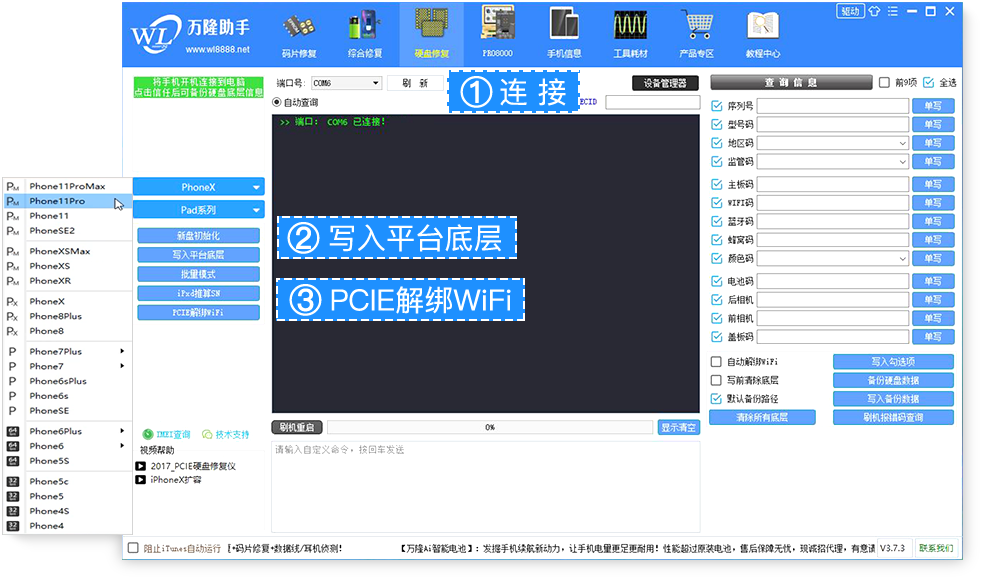
Task: Click the 序列号 input field
Action: click(x=833, y=106)
